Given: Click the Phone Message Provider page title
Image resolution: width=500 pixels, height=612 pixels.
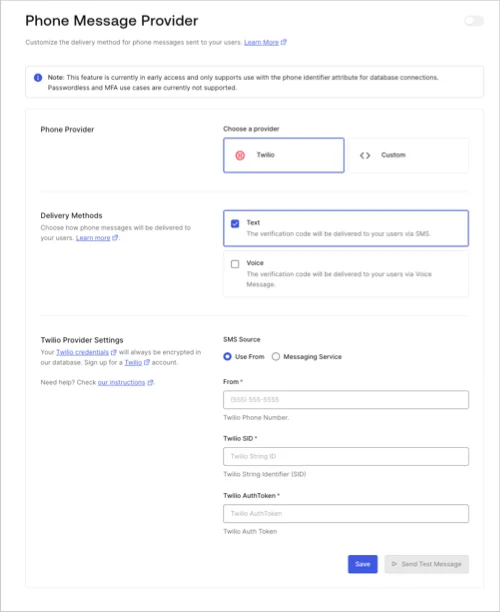Looking at the screenshot, I should pyautogui.click(x=112, y=21).
